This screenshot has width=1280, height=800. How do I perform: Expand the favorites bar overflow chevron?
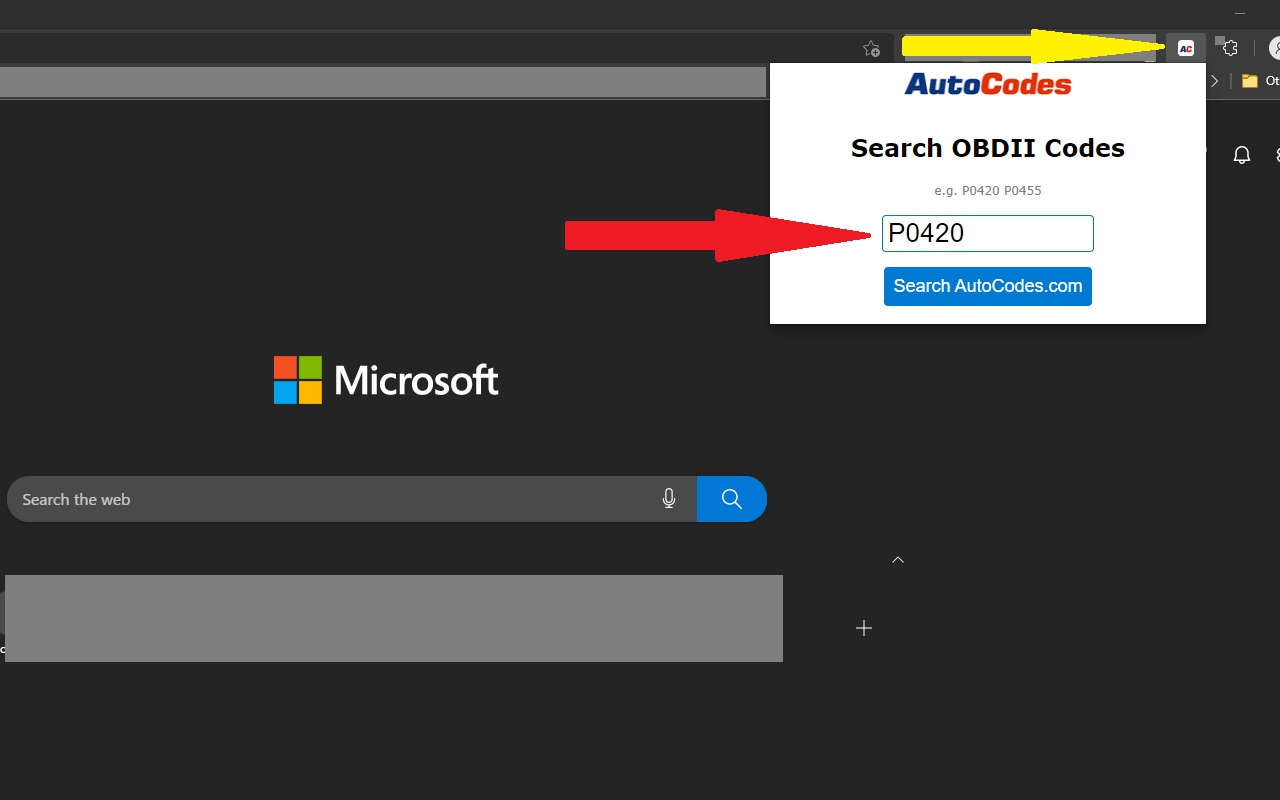tap(1215, 81)
